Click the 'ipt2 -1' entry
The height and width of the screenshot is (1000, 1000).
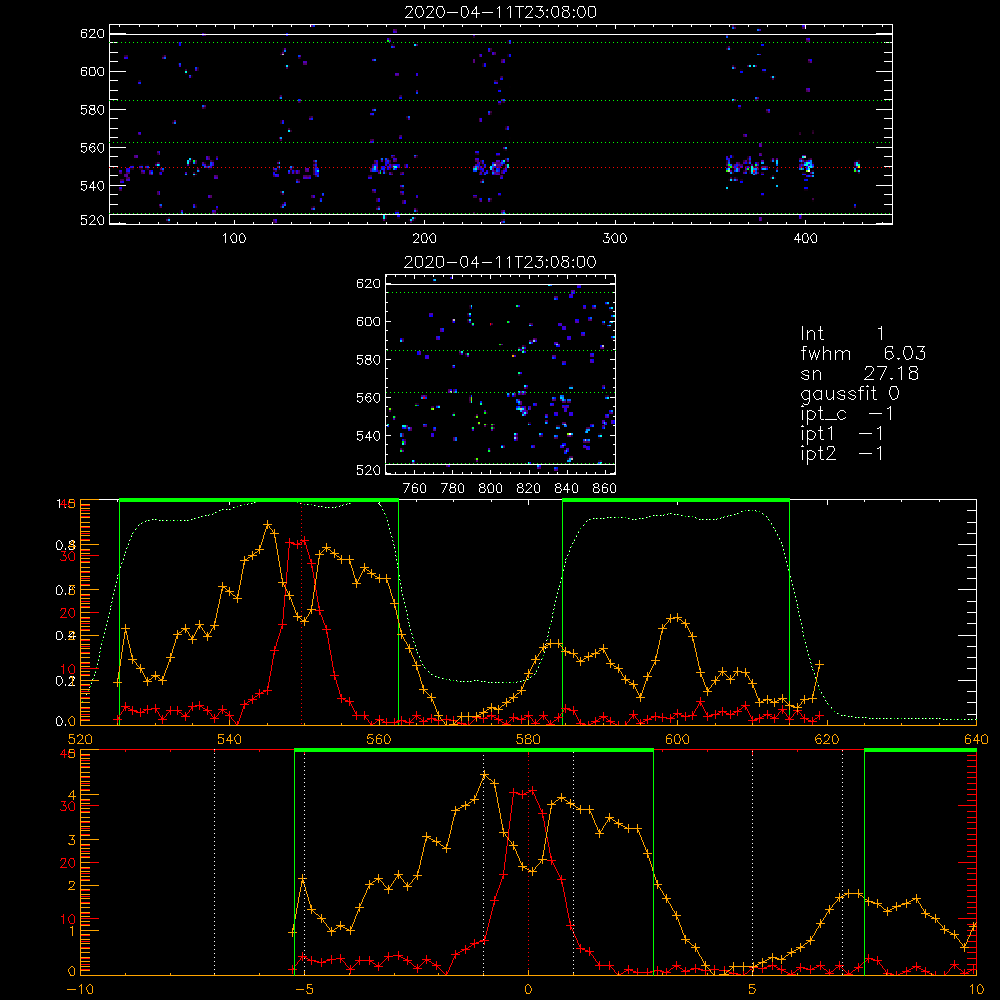point(842,453)
